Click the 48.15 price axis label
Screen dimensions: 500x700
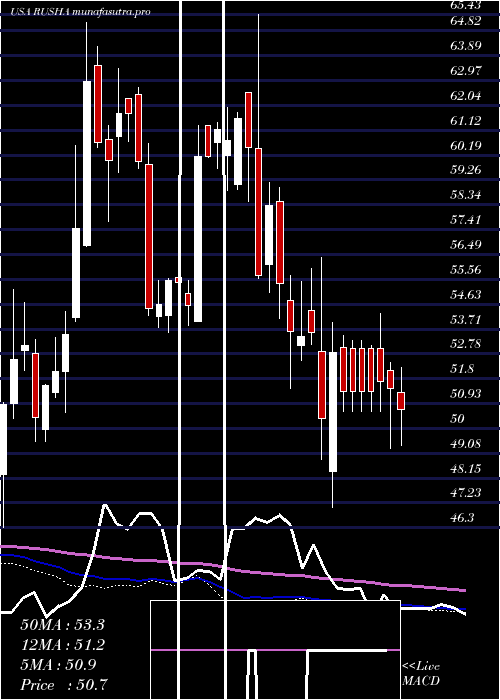[465, 469]
